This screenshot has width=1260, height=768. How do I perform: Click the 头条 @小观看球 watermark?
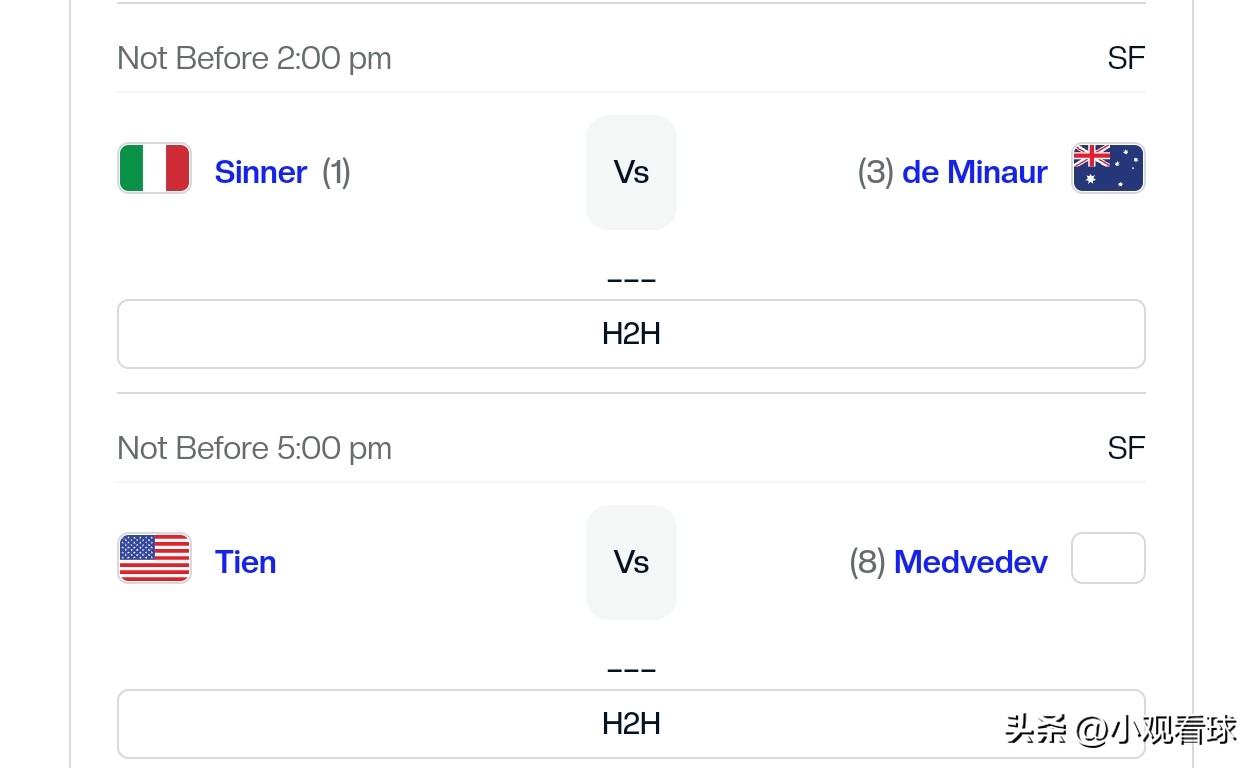click(x=1121, y=730)
